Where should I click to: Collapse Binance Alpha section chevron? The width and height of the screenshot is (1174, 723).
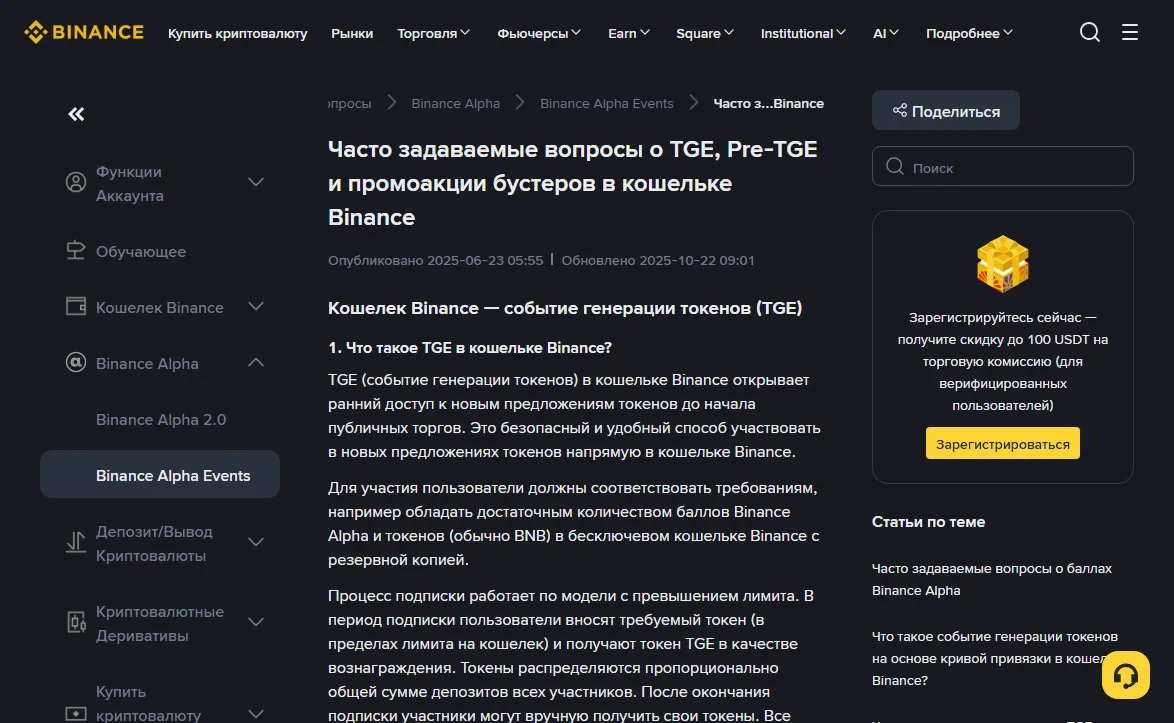tap(256, 362)
